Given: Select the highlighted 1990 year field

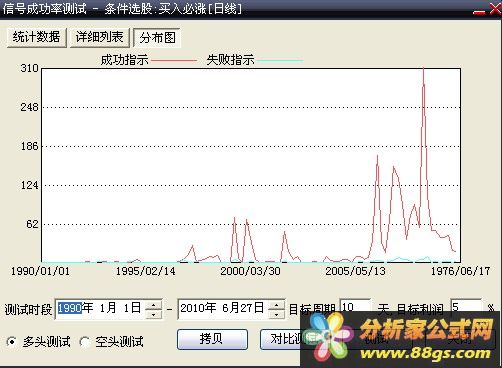Looking at the screenshot, I should 70,308.
